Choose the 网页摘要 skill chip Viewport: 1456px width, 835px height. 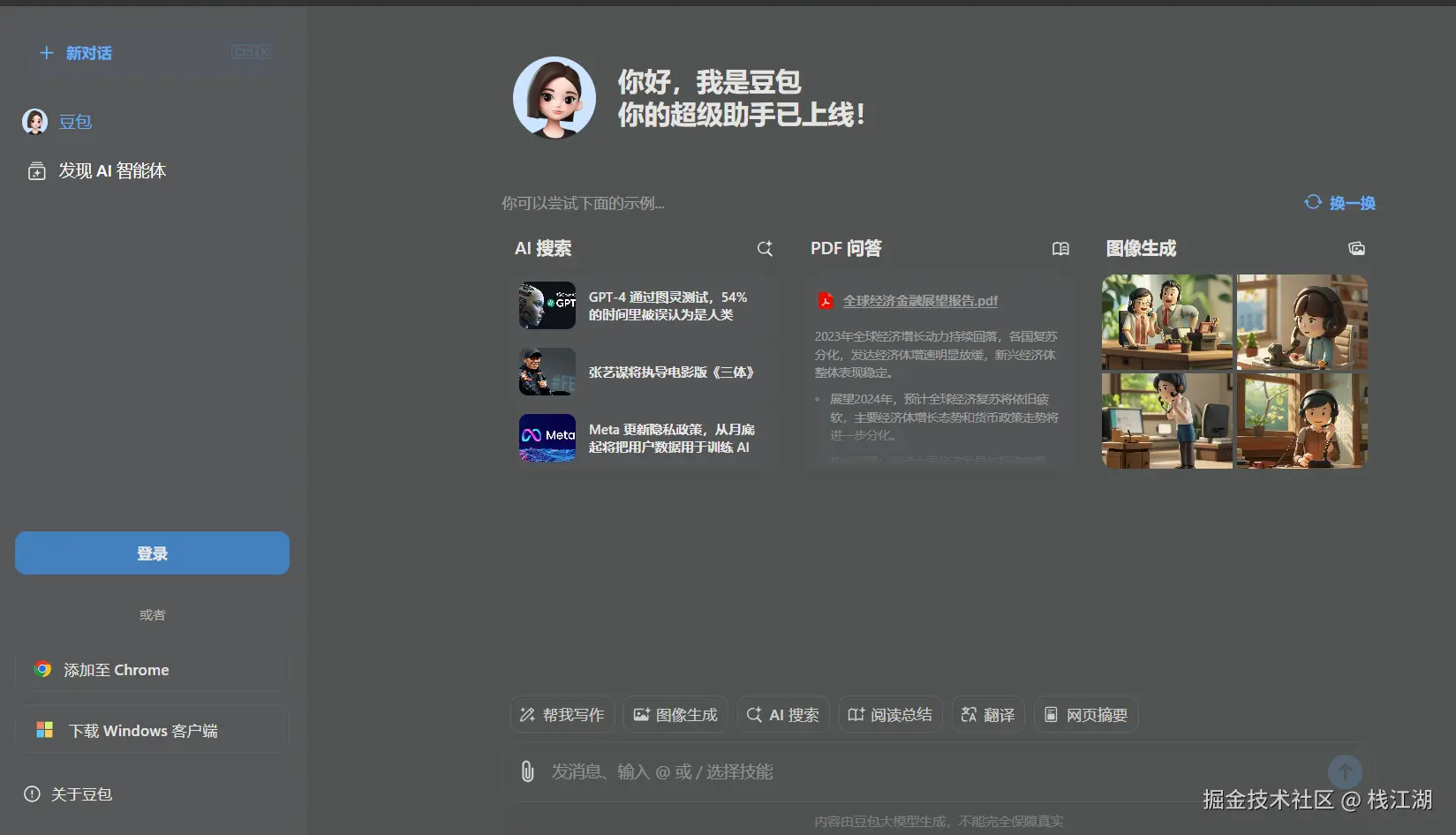(1086, 715)
